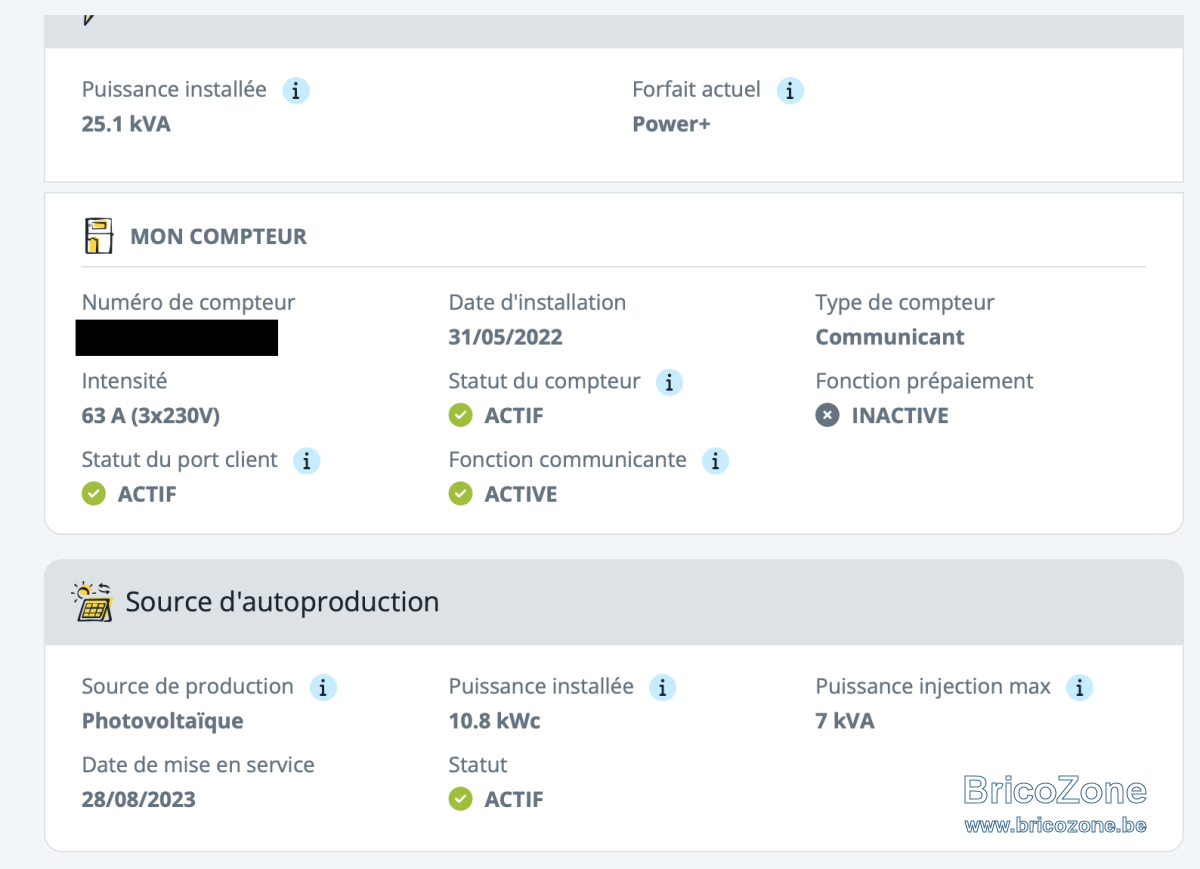The height and width of the screenshot is (869, 1200).
Task: Select the Date d'installation label
Action: click(x=537, y=302)
